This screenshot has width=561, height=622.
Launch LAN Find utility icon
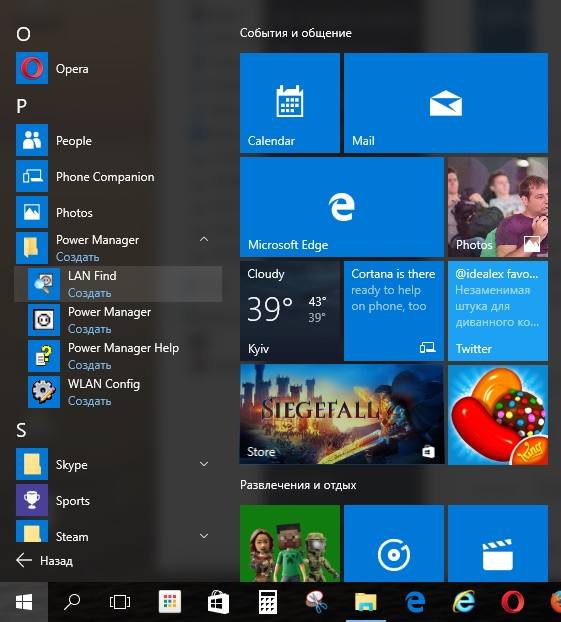pos(44,284)
